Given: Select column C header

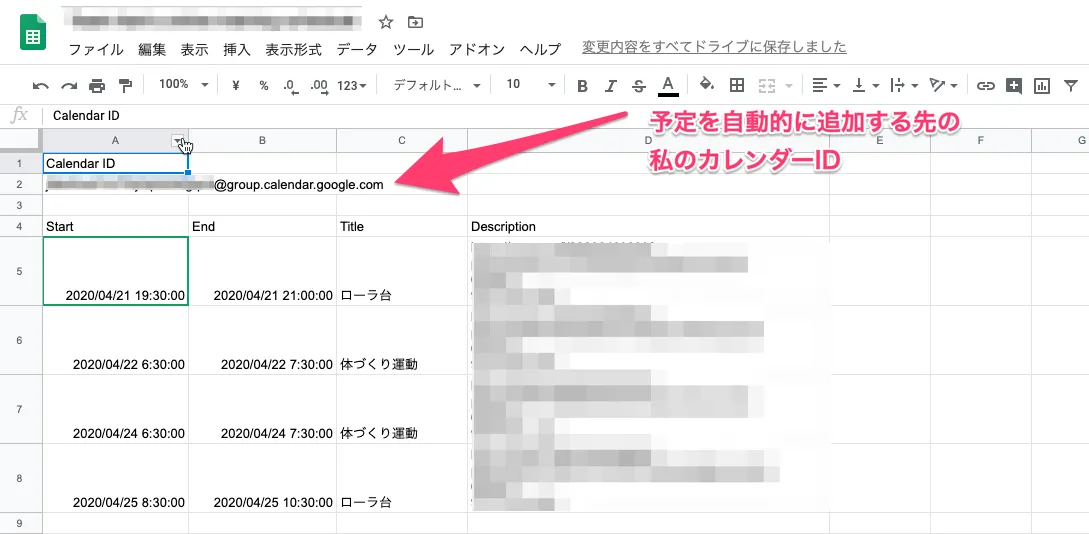Looking at the screenshot, I should click(402, 140).
